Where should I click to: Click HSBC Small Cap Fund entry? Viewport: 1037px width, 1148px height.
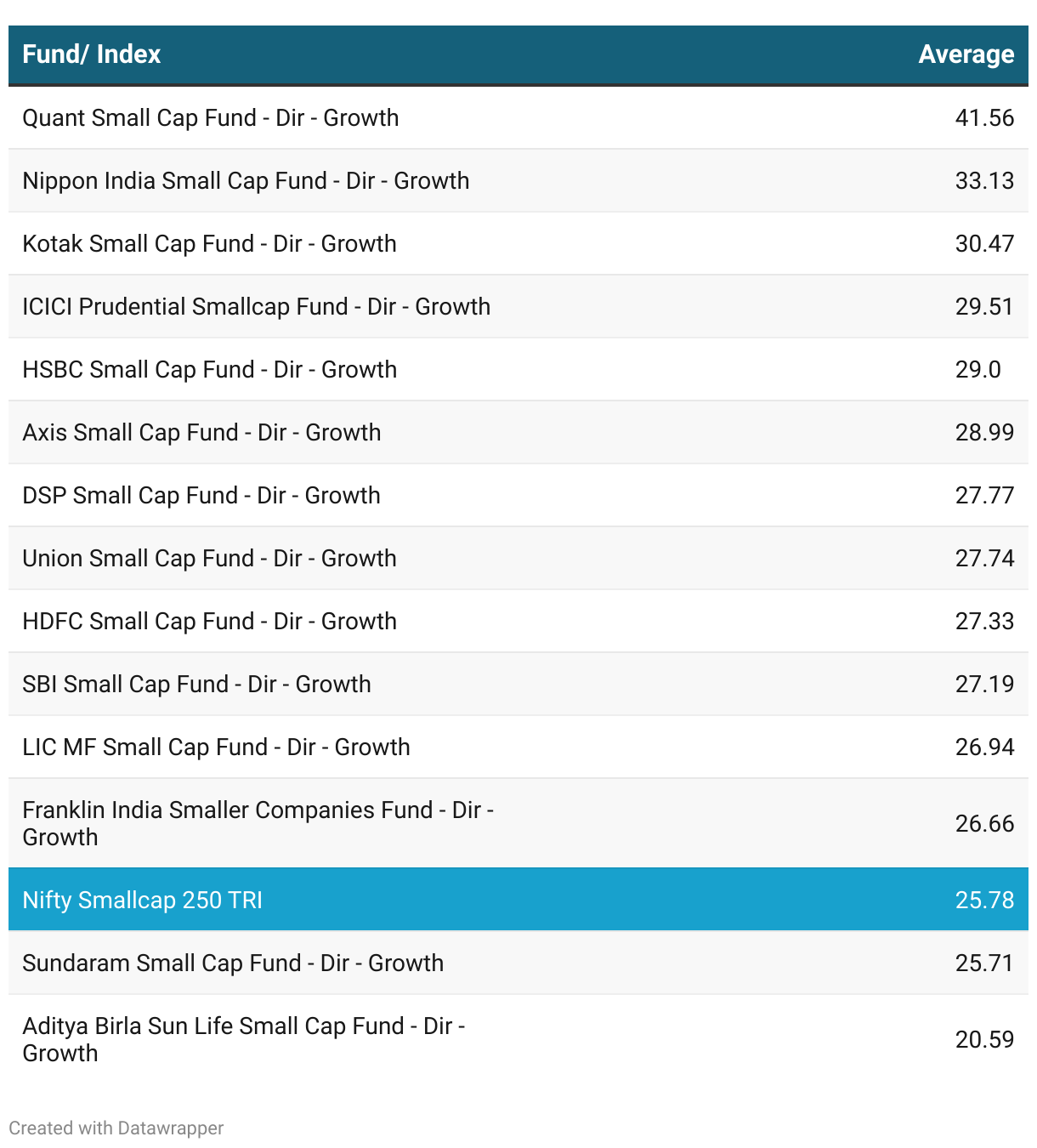pyautogui.click(x=518, y=370)
